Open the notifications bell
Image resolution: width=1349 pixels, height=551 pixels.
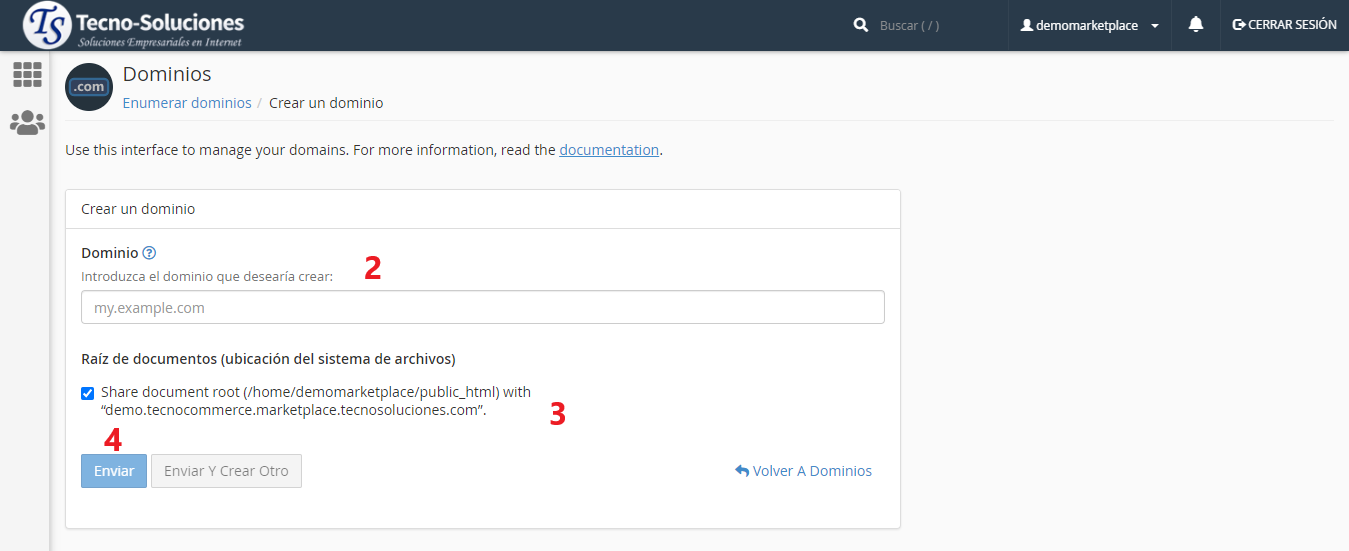click(1195, 25)
